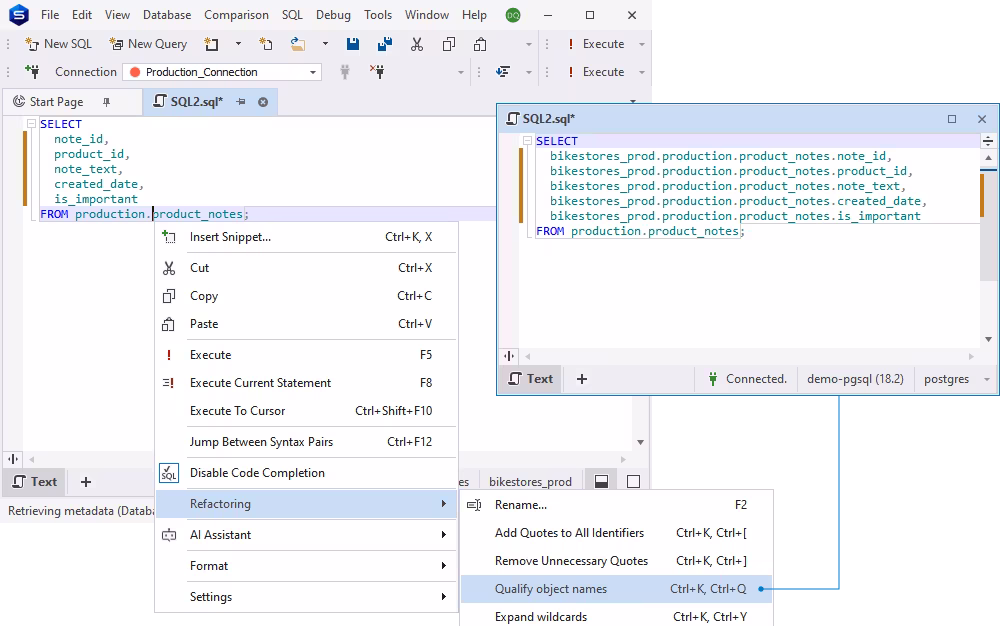
Task: Expand the Format submenu
Action: [307, 565]
